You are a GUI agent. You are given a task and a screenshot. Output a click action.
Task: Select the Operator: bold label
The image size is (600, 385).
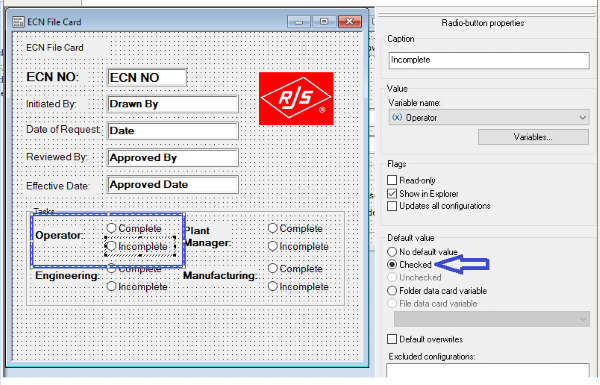(60, 235)
